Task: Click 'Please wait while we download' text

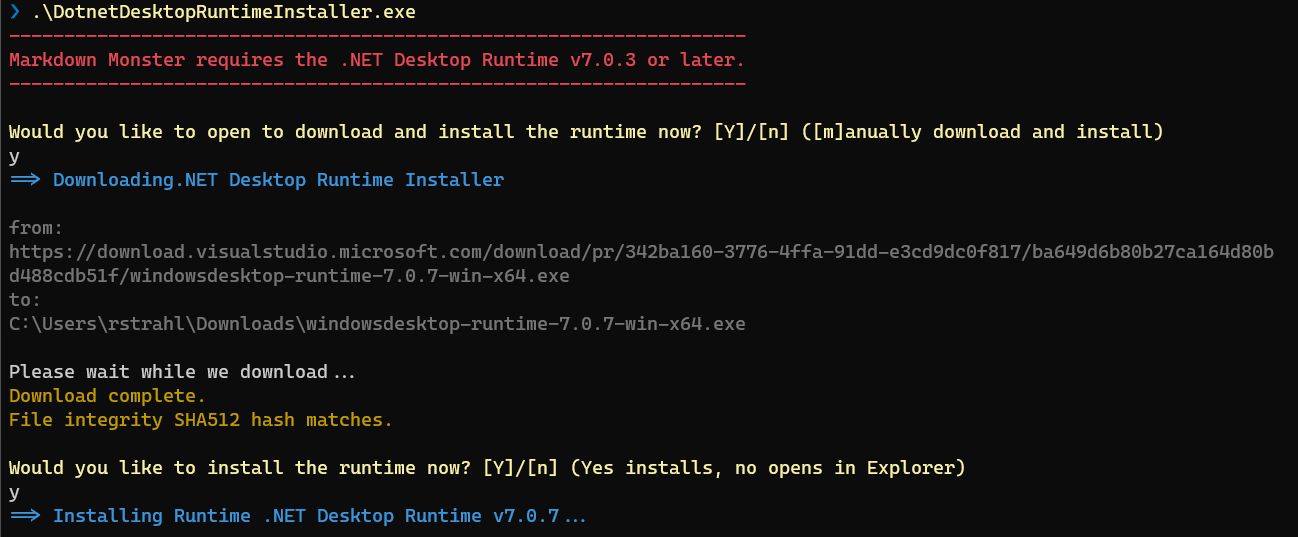Action: [x=168, y=372]
